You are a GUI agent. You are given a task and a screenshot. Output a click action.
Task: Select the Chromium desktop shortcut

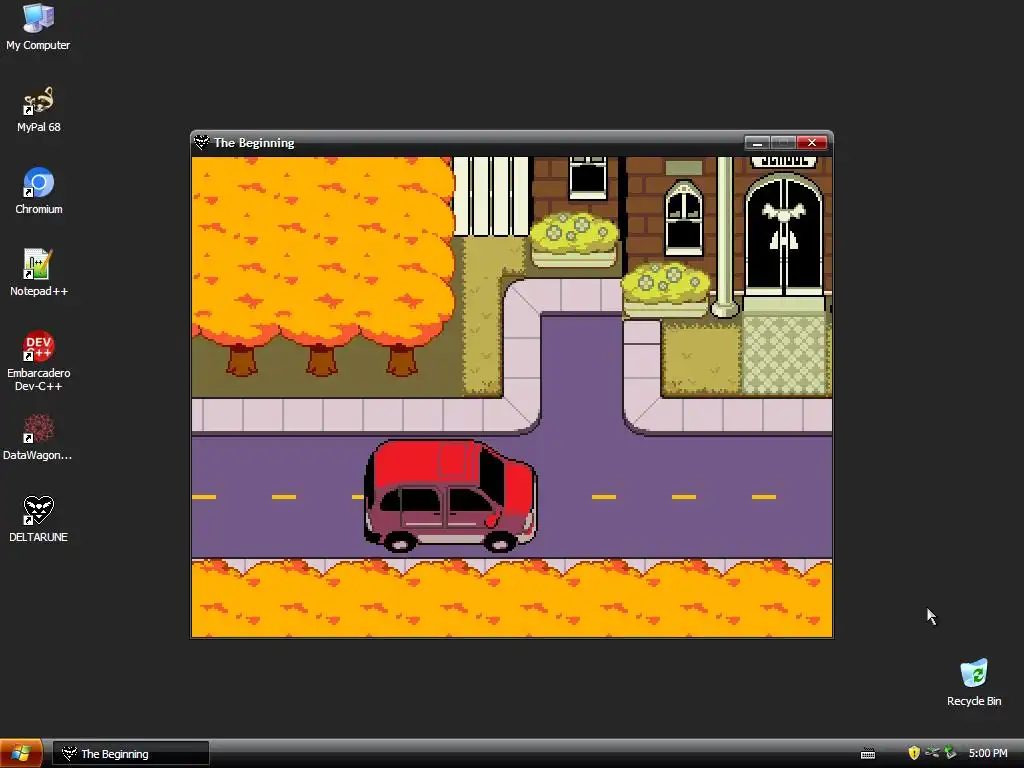click(x=38, y=191)
